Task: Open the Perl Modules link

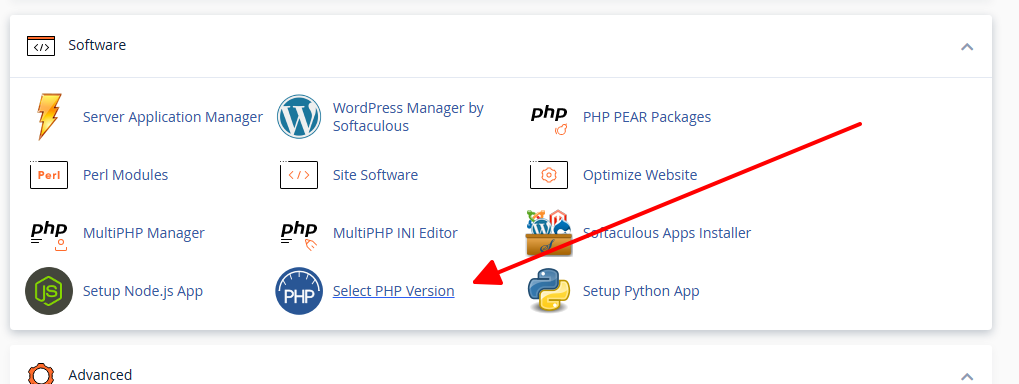Action: point(125,175)
